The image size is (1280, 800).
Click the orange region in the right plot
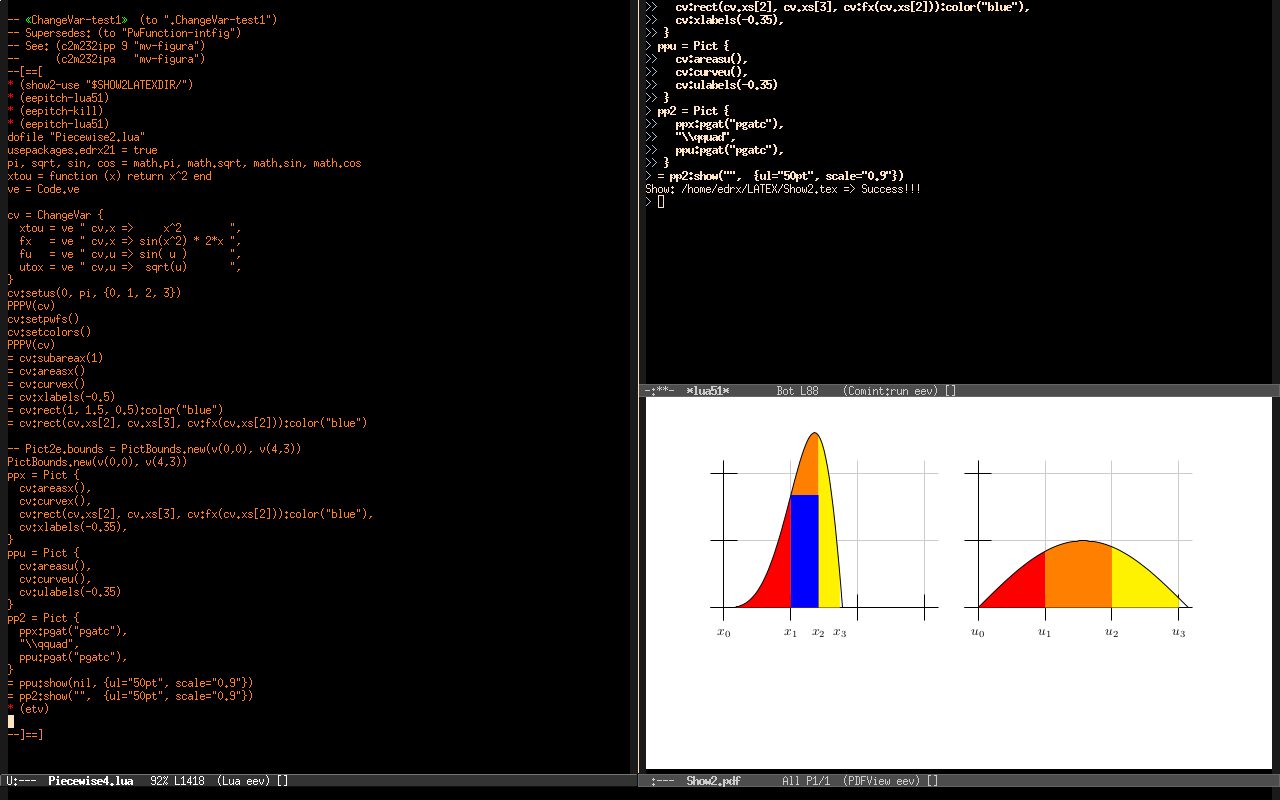(1078, 575)
